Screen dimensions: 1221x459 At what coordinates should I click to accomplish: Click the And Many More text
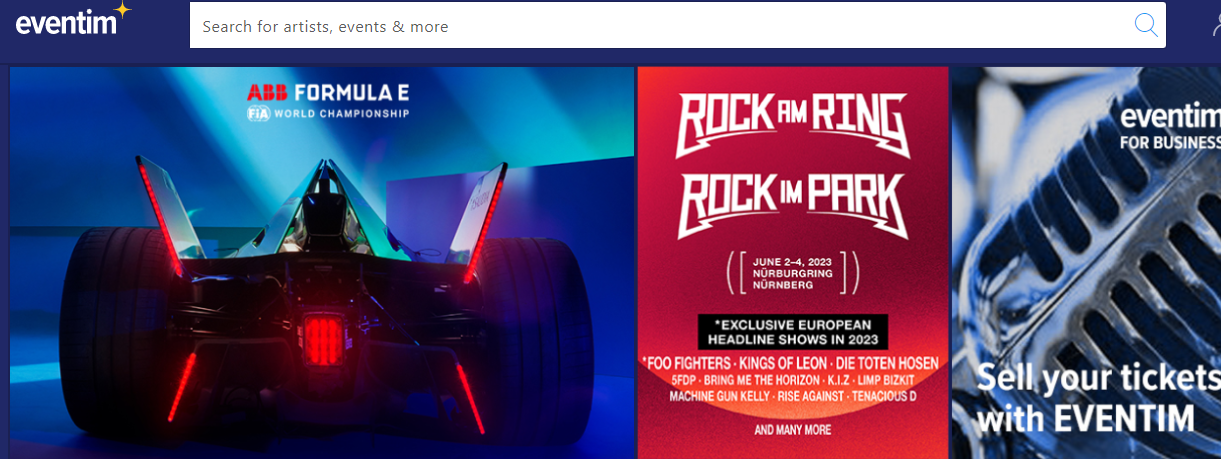click(792, 430)
